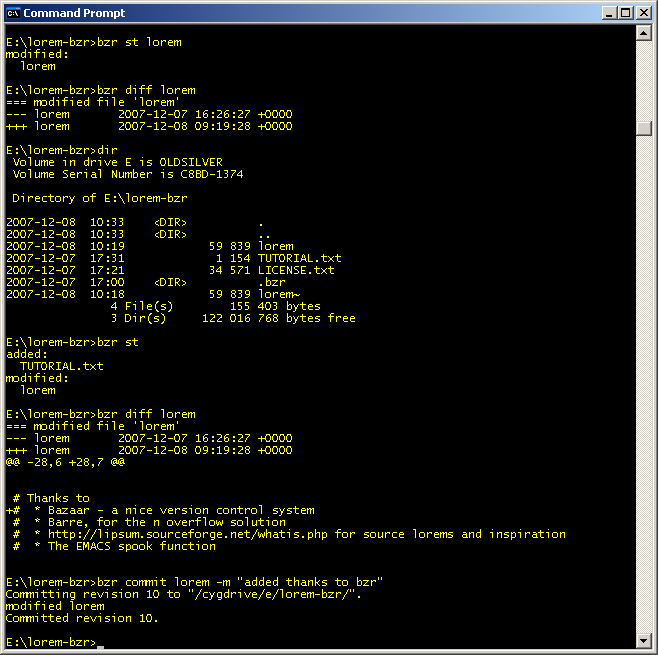The image size is (658, 655).
Task: Click 'Volume in drive E is OLDSILVER' line
Action: click(118, 162)
